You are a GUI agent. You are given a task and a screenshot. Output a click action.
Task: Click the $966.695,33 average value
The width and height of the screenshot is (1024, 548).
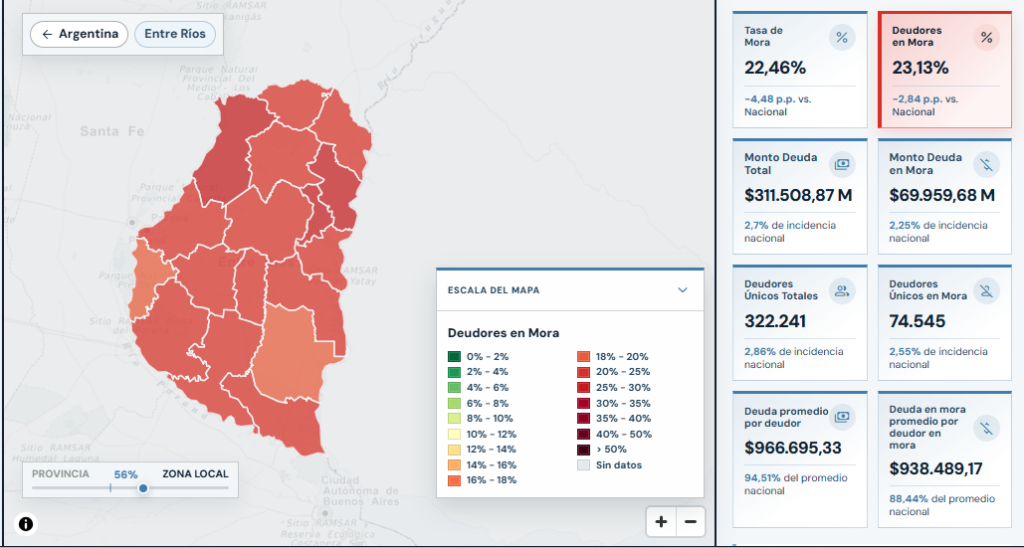(x=793, y=447)
